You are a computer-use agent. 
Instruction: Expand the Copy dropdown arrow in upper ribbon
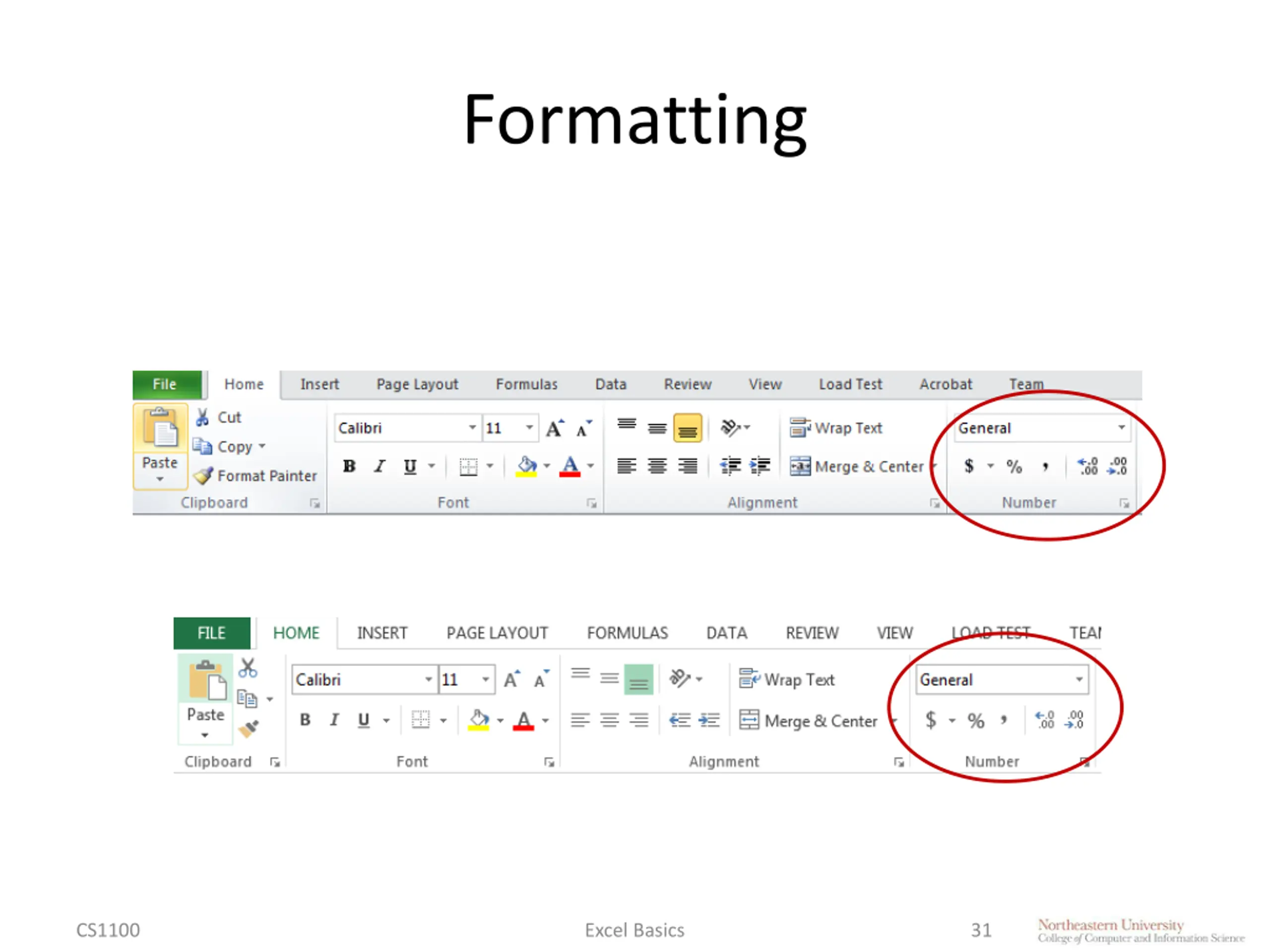[262, 446]
